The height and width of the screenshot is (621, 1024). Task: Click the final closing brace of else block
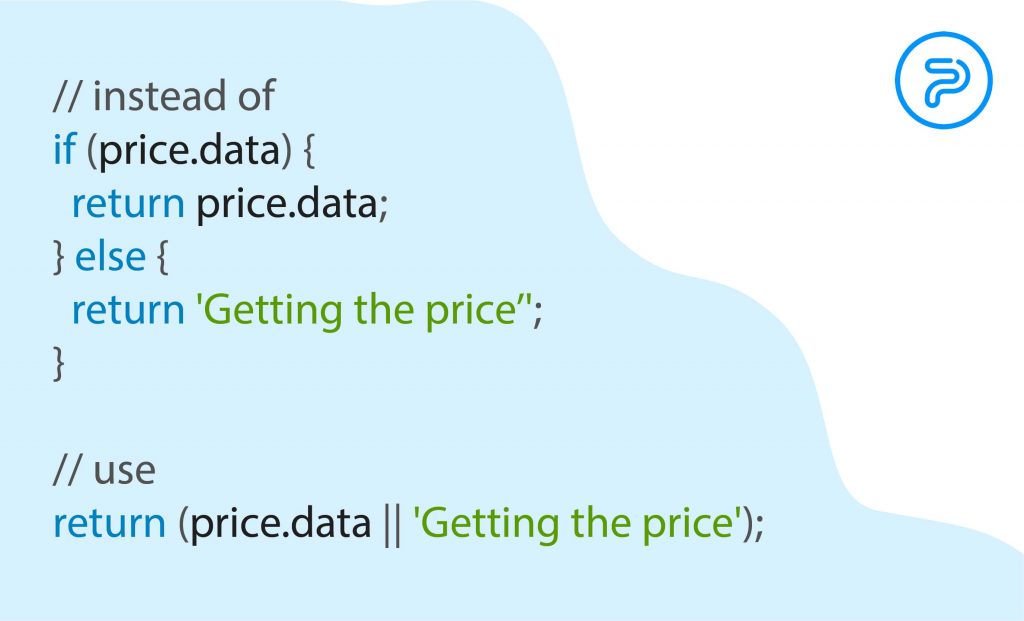[59, 364]
